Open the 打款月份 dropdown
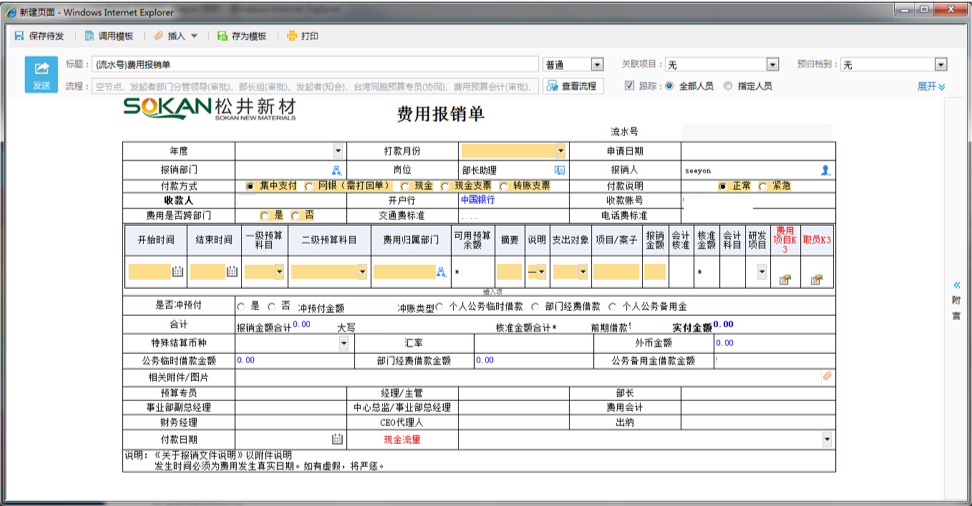972x506 pixels. pyautogui.click(x=560, y=151)
